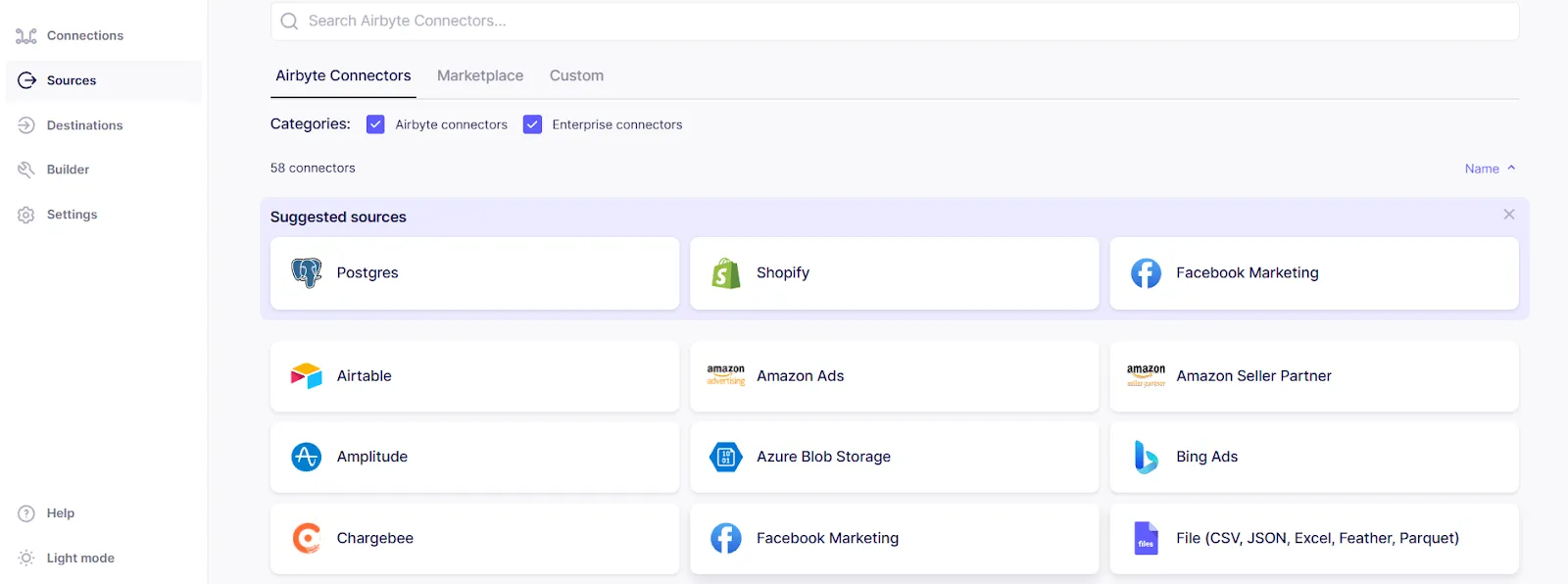Open the Marketplace tab
Viewport: 1568px width, 584px height.
click(480, 75)
